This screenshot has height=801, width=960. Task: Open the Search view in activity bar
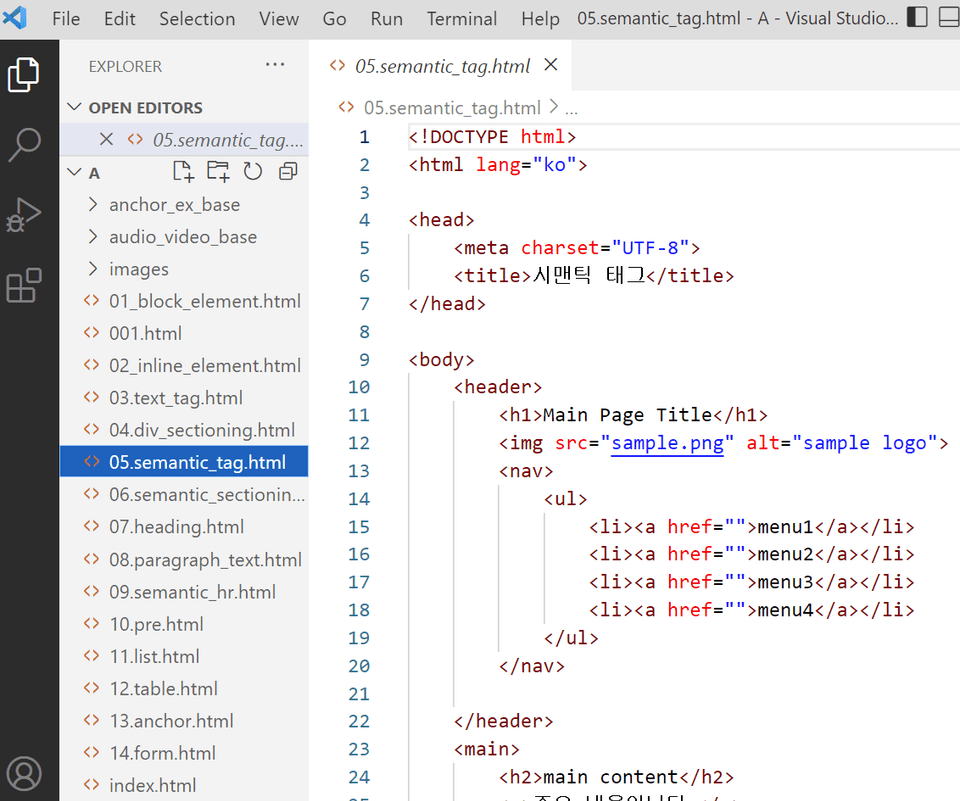pyautogui.click(x=24, y=144)
